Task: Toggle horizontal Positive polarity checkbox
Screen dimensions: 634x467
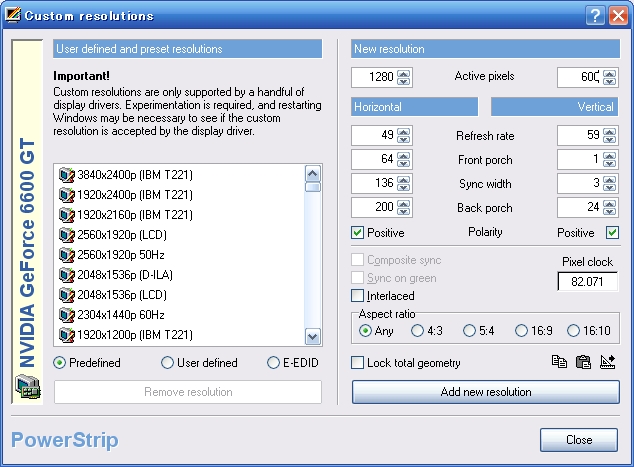Action: point(357,232)
